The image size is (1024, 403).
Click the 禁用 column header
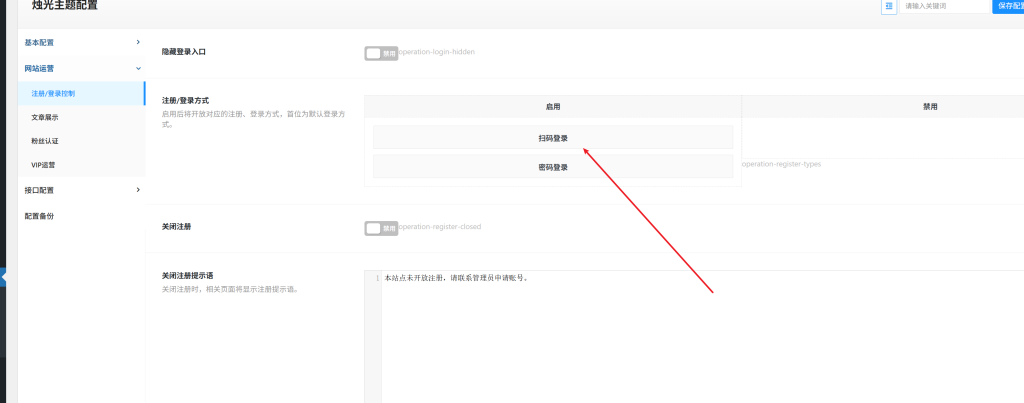pos(929,106)
